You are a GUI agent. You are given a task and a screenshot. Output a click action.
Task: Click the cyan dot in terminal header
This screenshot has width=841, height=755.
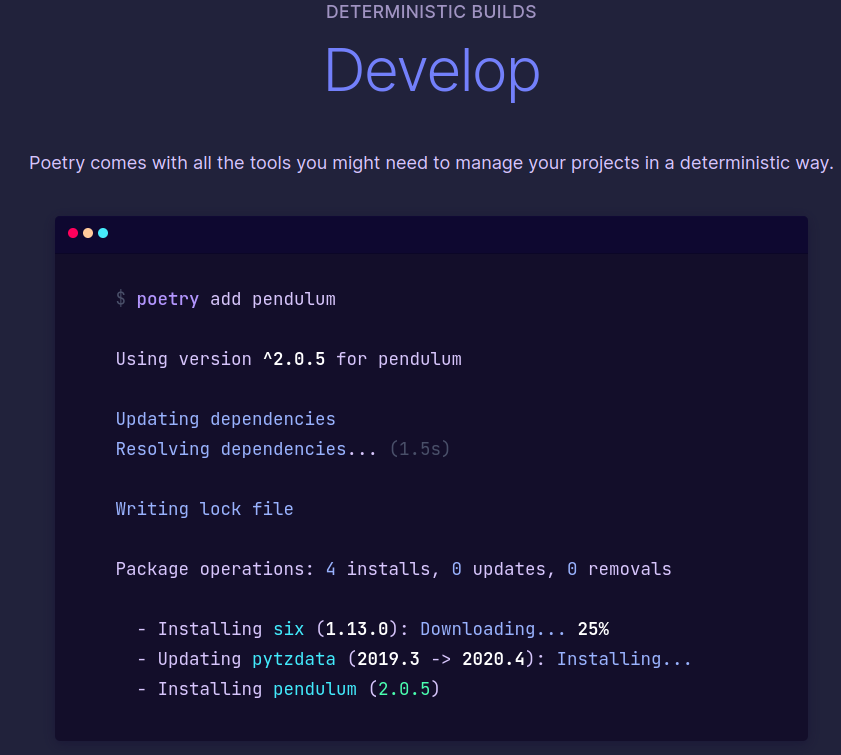point(103,233)
